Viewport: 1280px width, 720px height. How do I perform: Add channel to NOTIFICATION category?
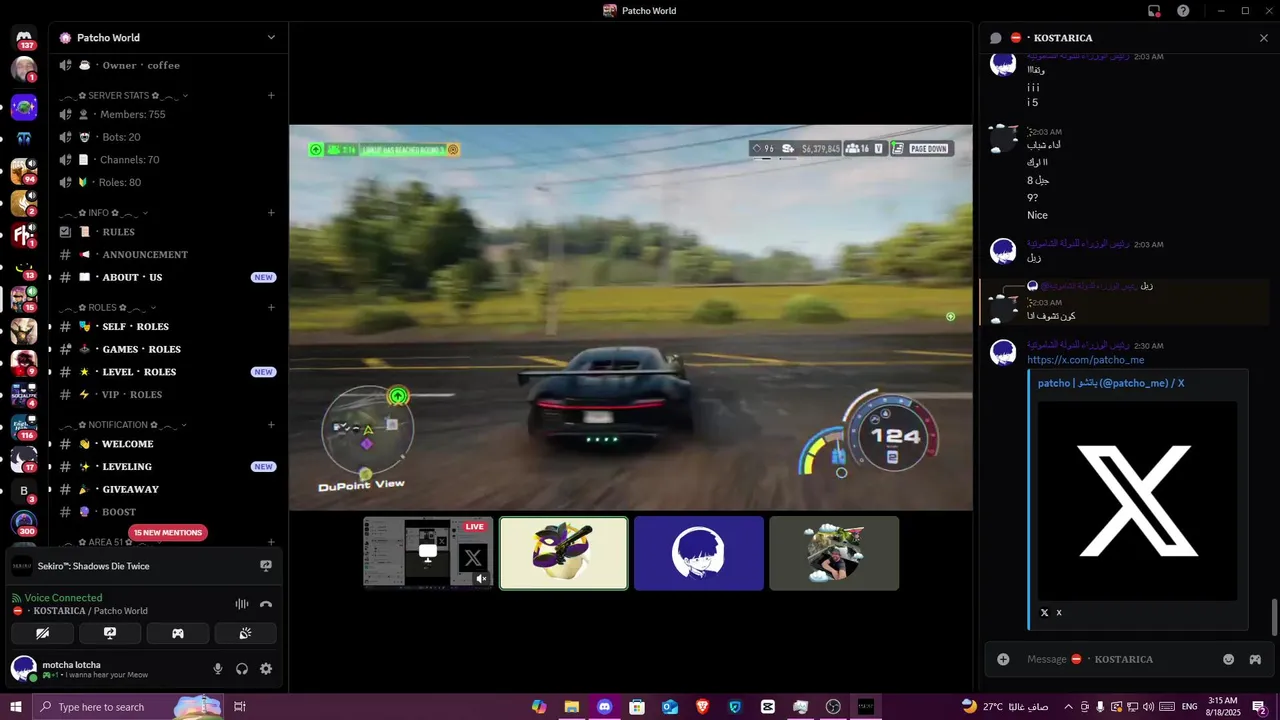[271, 425]
